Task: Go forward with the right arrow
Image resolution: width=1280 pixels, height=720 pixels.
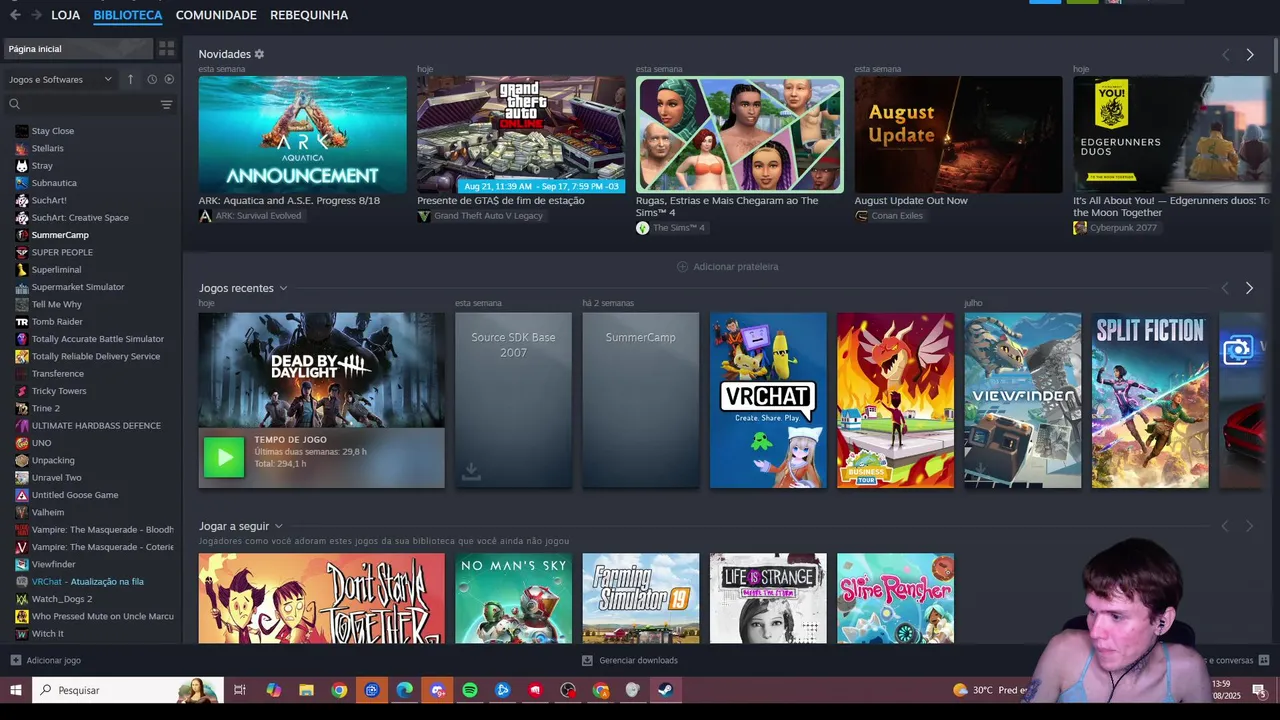Action: pos(36,15)
